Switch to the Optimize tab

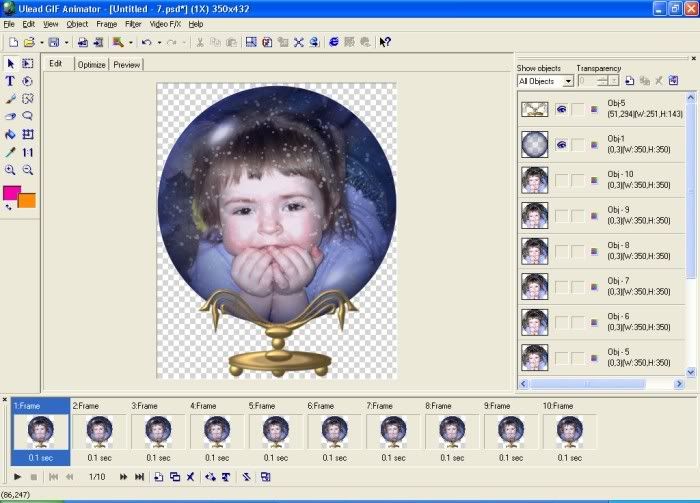click(x=91, y=64)
